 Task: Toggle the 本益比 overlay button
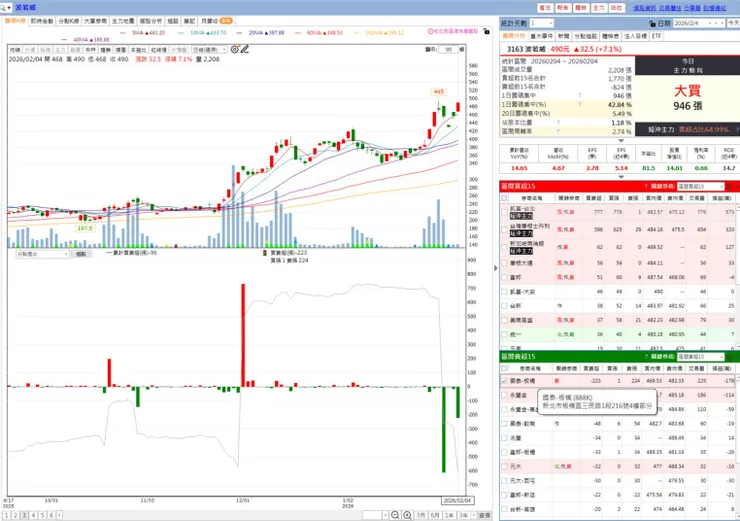point(138,50)
